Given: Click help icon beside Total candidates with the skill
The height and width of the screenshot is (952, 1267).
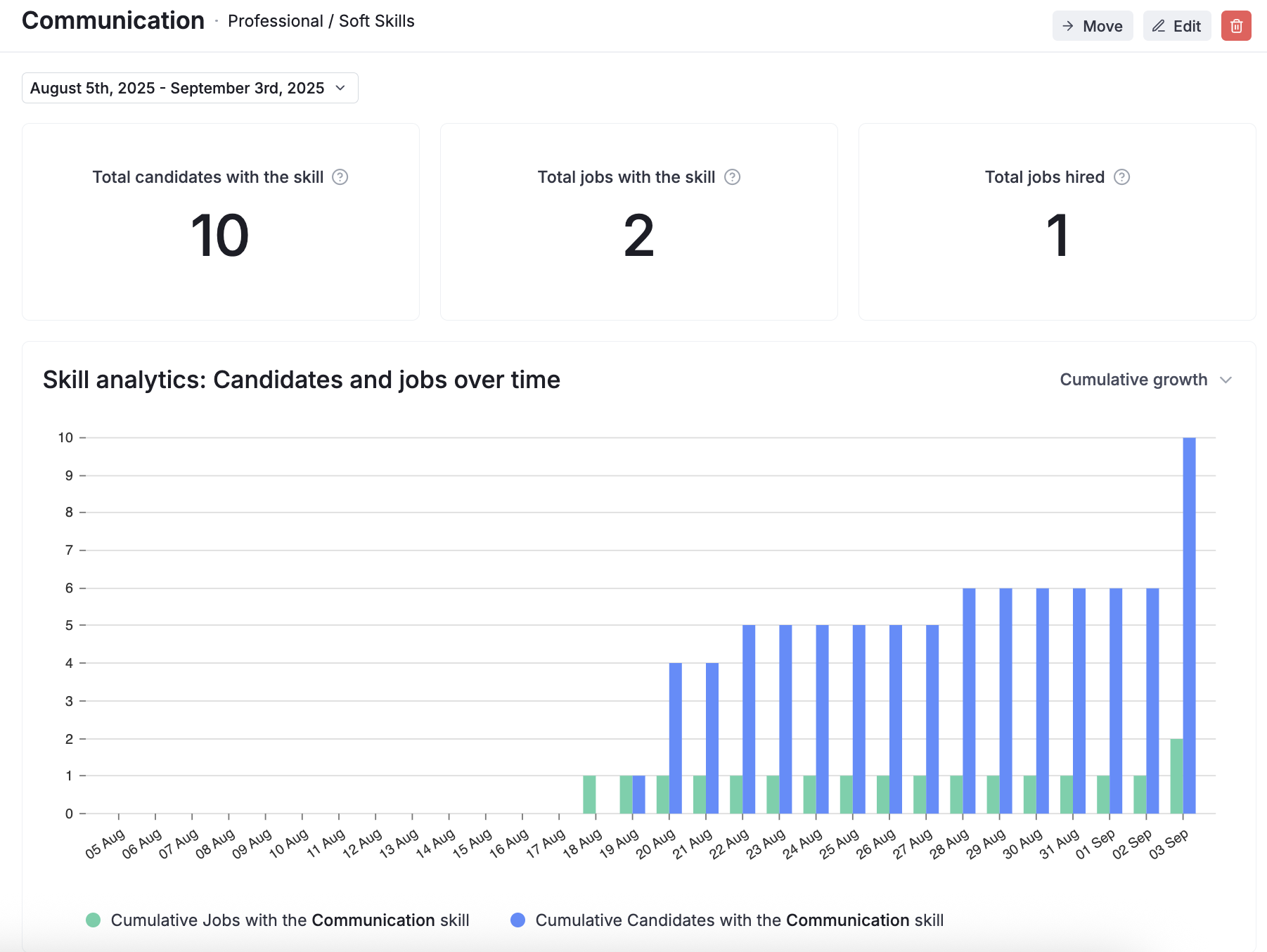Looking at the screenshot, I should (x=340, y=177).
